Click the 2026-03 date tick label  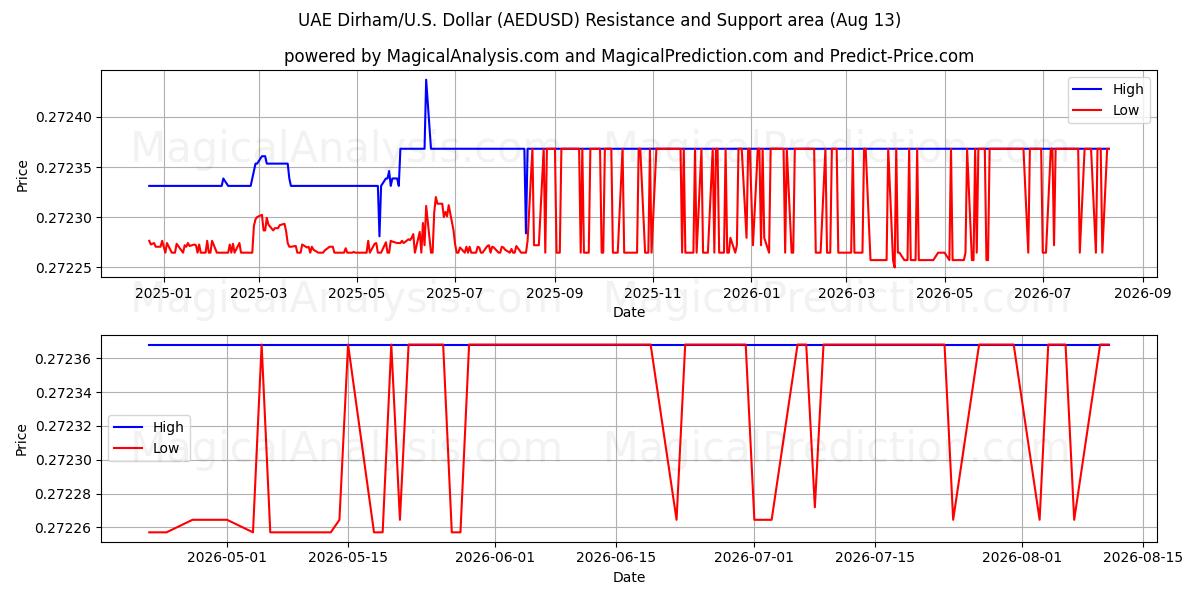click(845, 293)
